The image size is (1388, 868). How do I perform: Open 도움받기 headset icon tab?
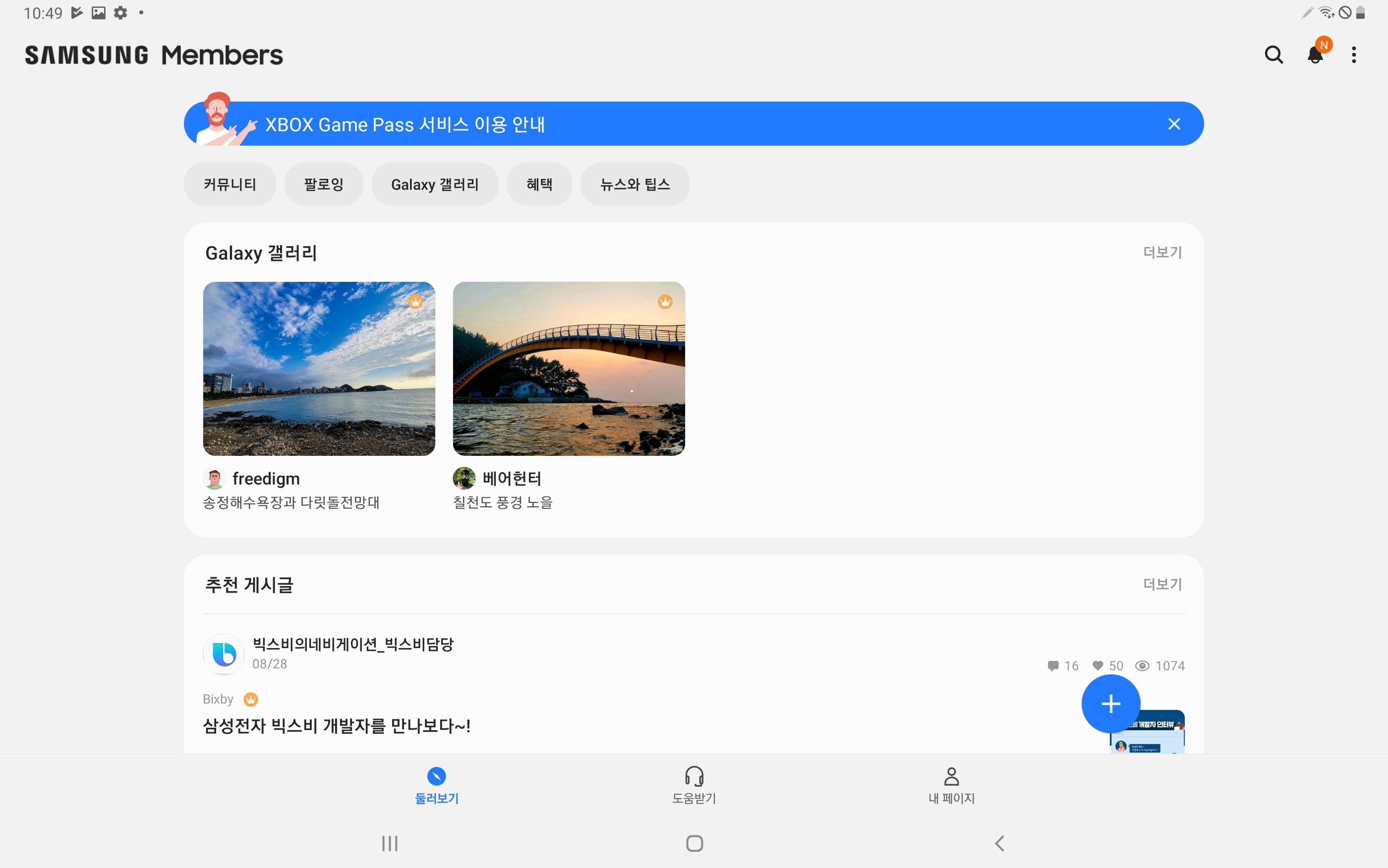(694, 784)
